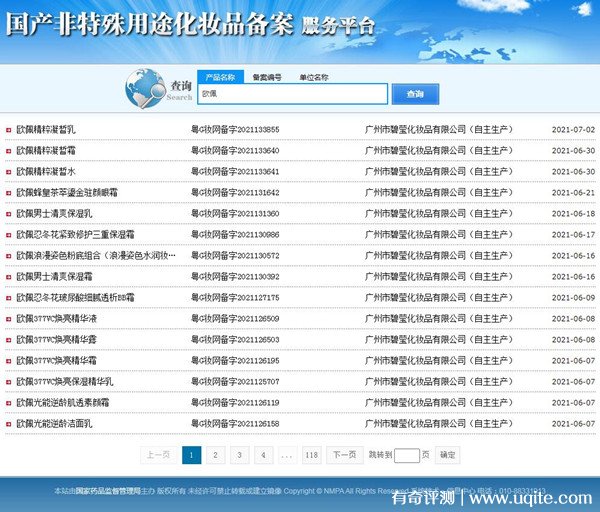Focus the search box containing 欧佩
Screen dimensions: 600x512
pos(292,94)
